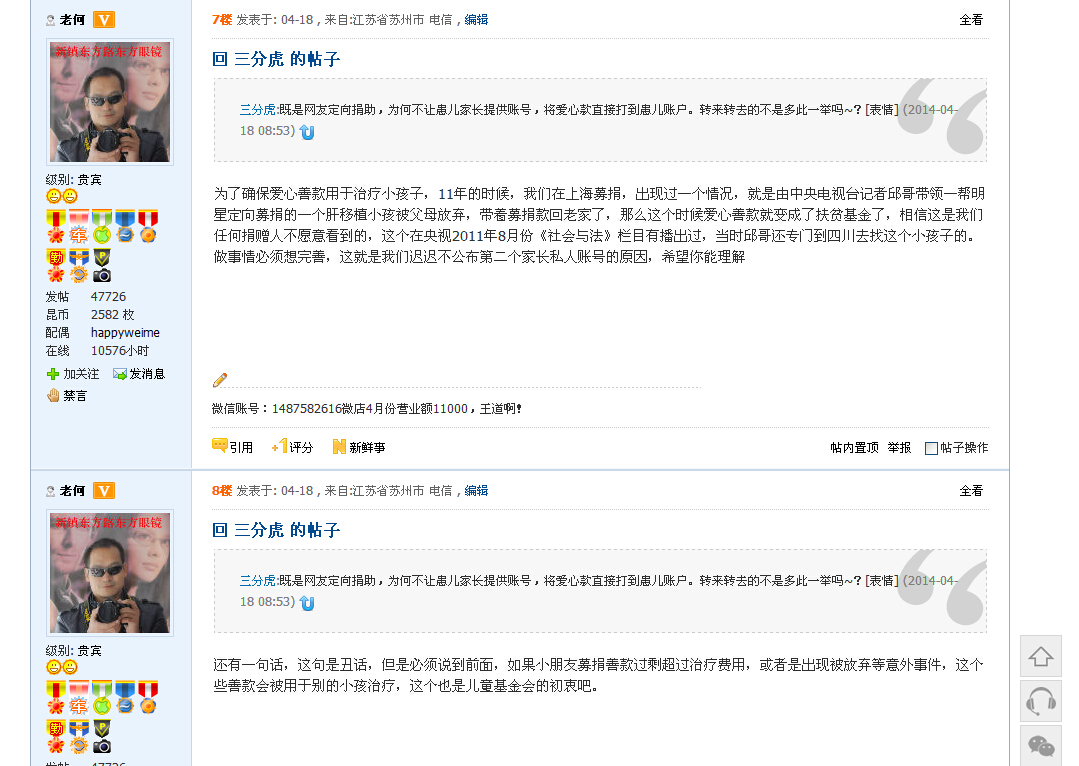This screenshot has height=766, width=1079.
Task: Click 全看 in post 7 header
Action: (x=971, y=20)
